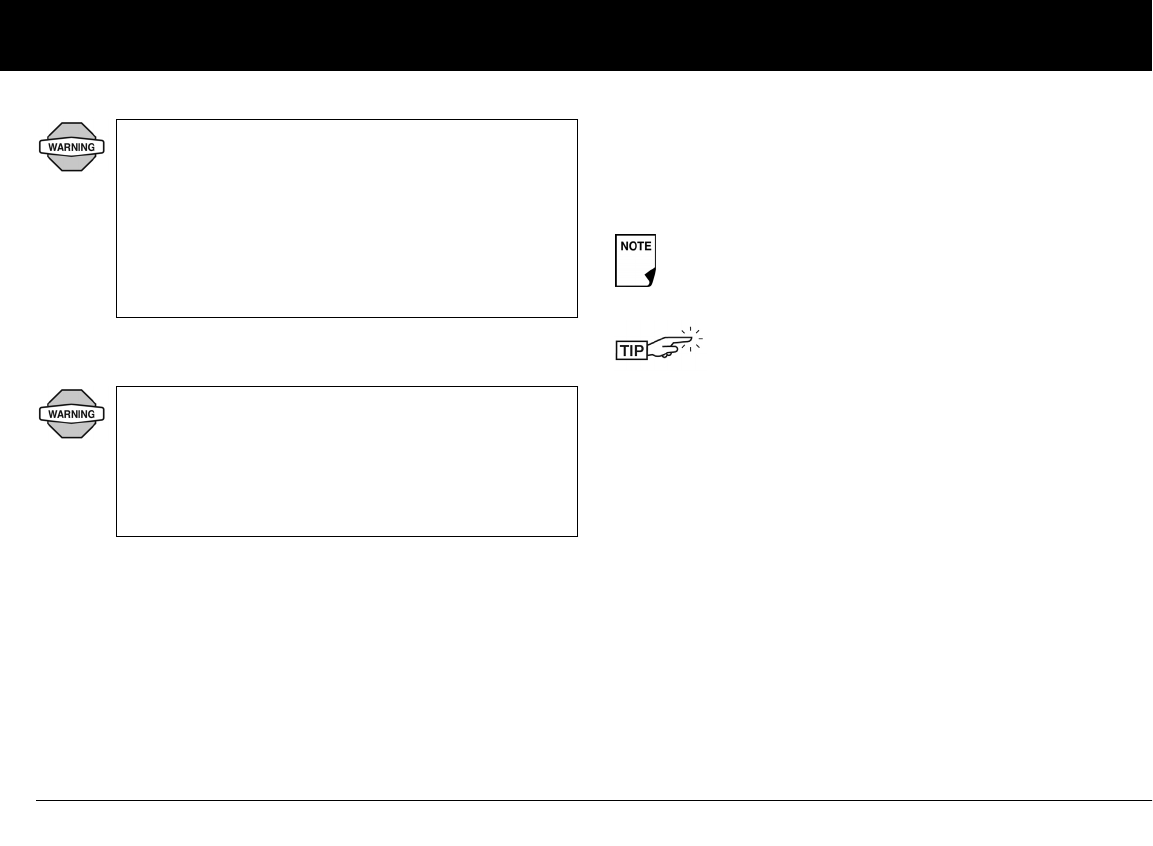Viewport: 1153px width, 846px height.
Task: Click the WARNING label in the lower octagon
Action: point(71,414)
